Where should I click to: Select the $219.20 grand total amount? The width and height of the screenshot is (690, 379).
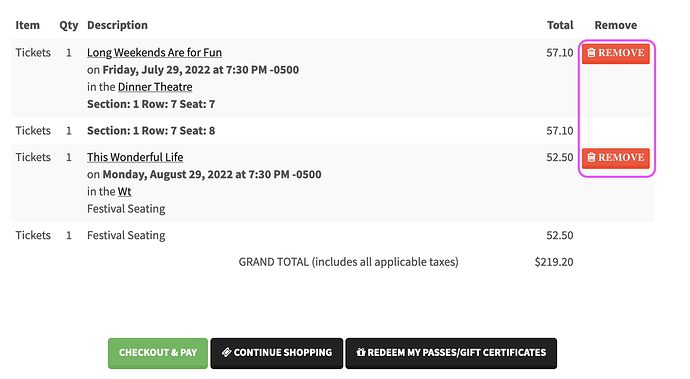coord(554,262)
